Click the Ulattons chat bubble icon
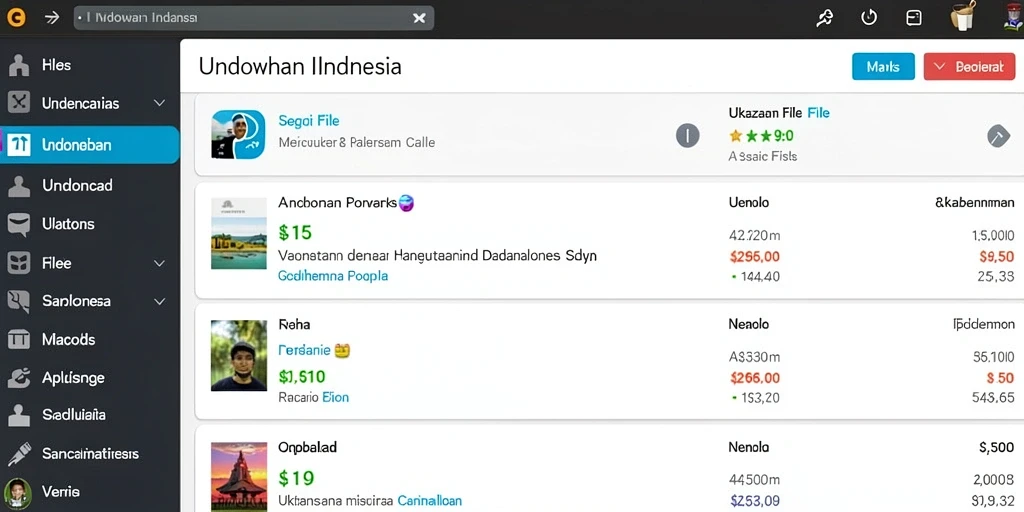The height and width of the screenshot is (512, 1024). [19, 225]
